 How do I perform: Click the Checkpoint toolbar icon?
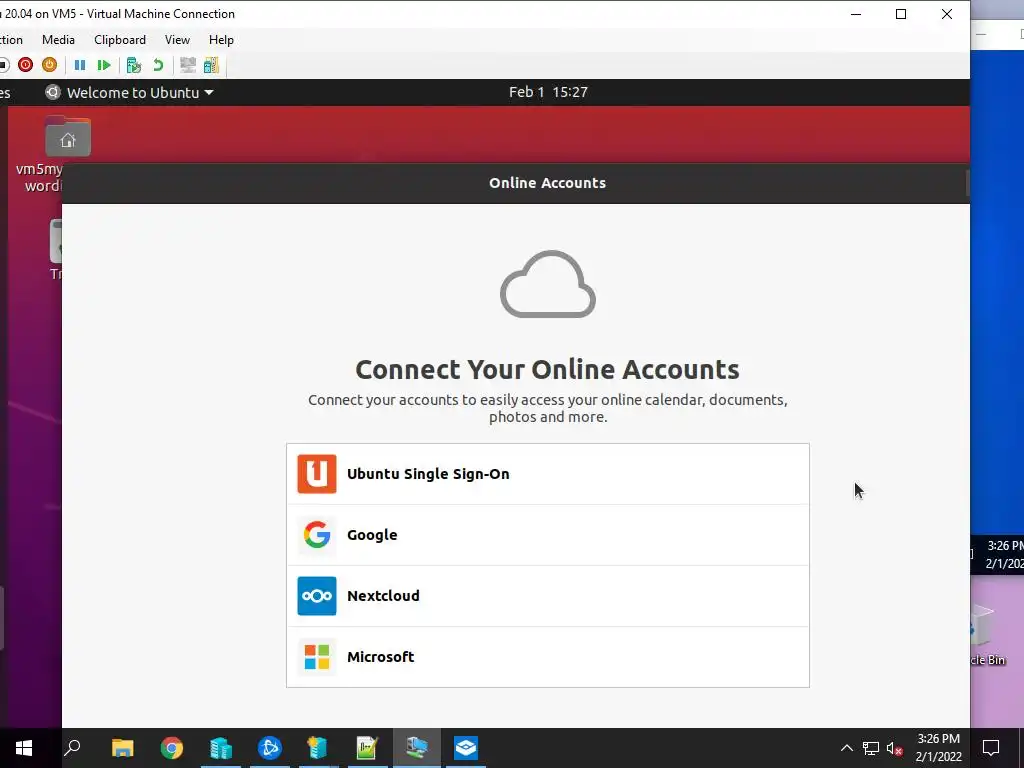click(x=134, y=65)
